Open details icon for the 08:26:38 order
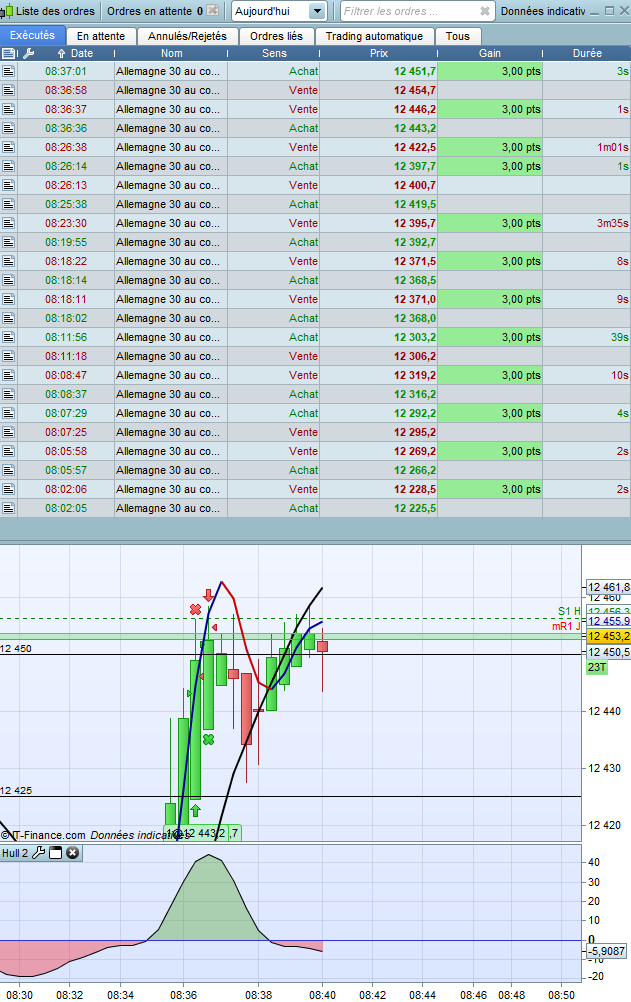The width and height of the screenshot is (631, 1002). pyautogui.click(x=8, y=147)
